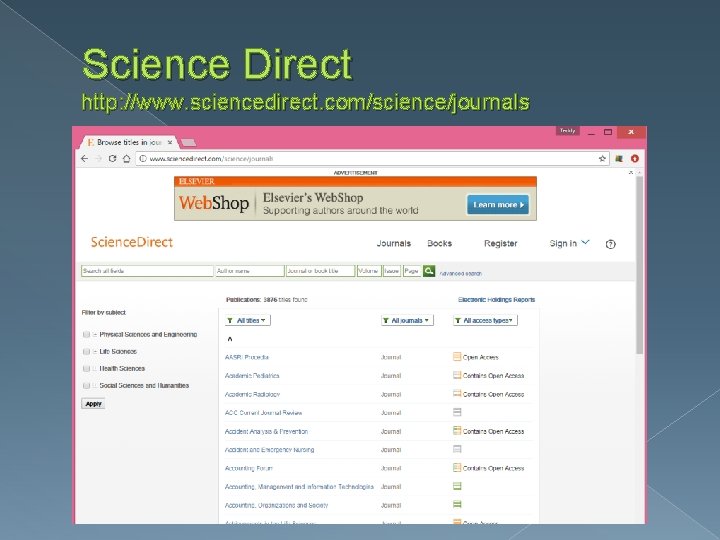Click the Teddy profile button in title bar

[x=568, y=131]
